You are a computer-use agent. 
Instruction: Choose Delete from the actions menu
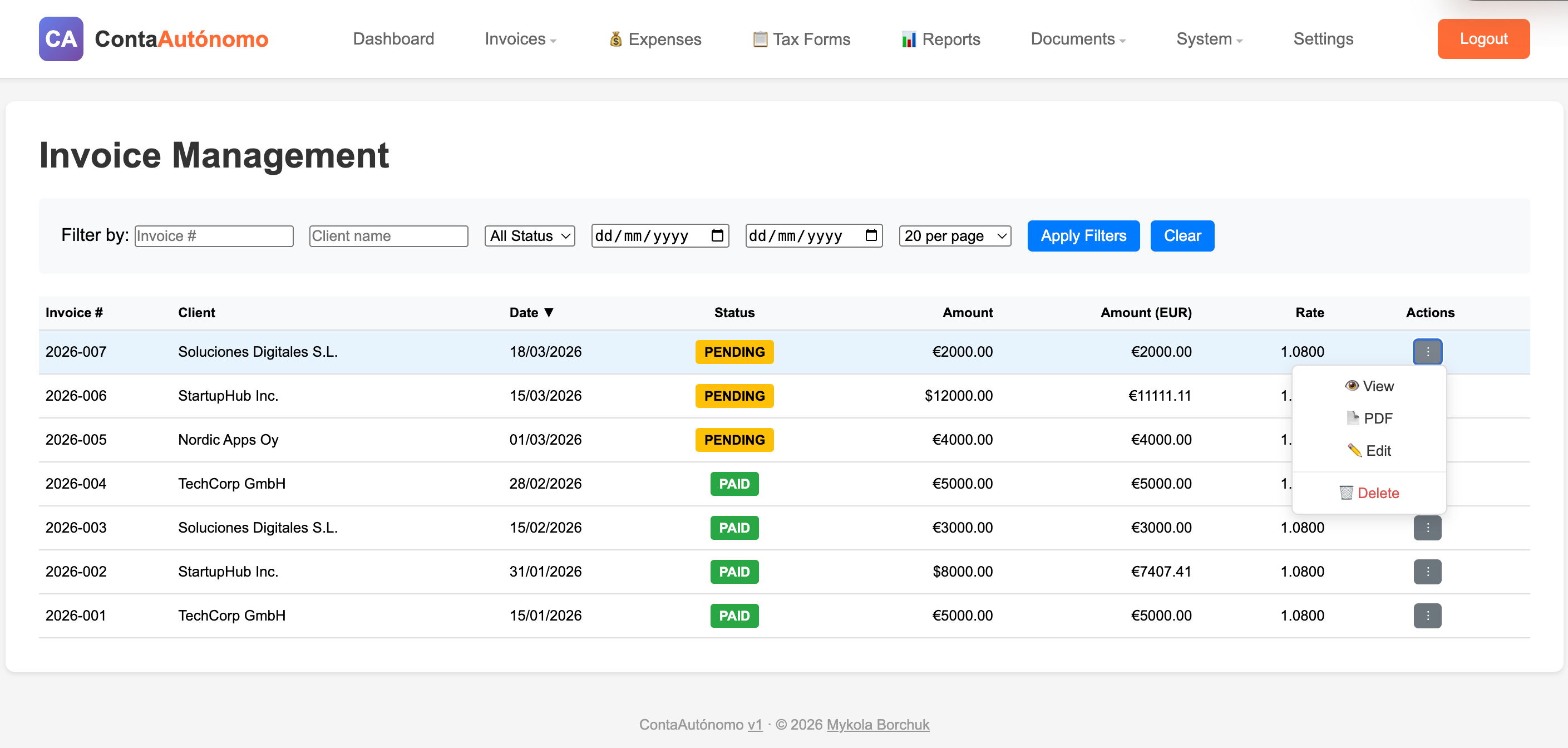click(x=1369, y=493)
